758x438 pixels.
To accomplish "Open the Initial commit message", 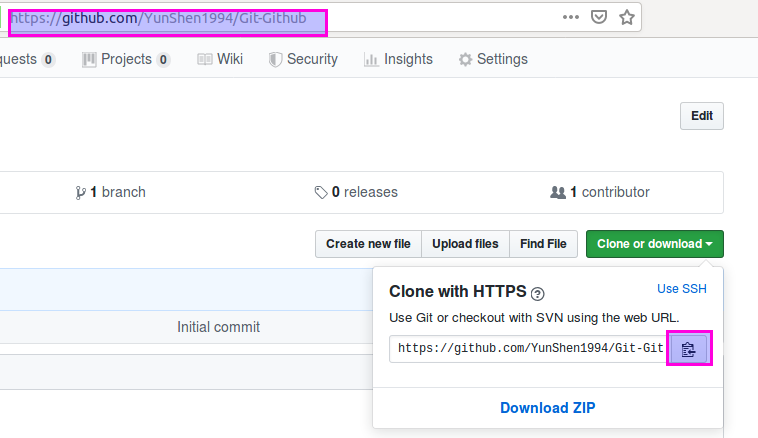I will click(219, 327).
